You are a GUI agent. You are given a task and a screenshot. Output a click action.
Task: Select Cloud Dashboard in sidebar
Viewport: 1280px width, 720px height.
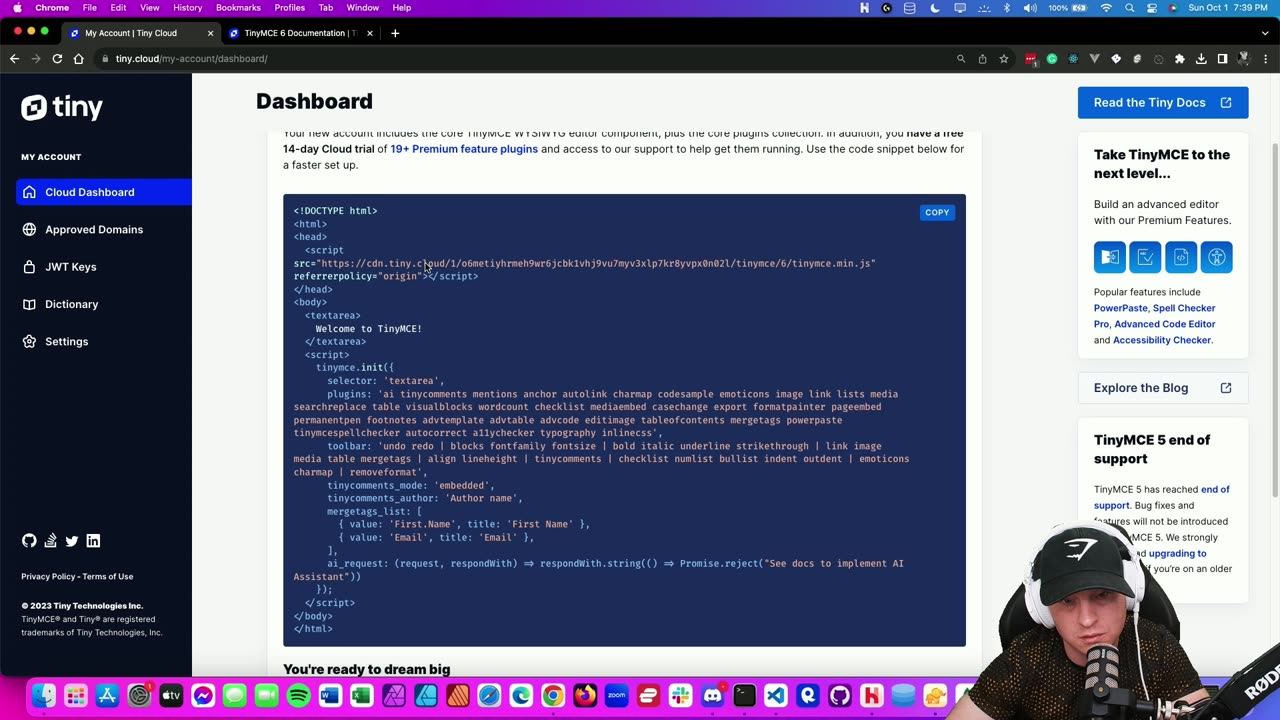(x=104, y=192)
